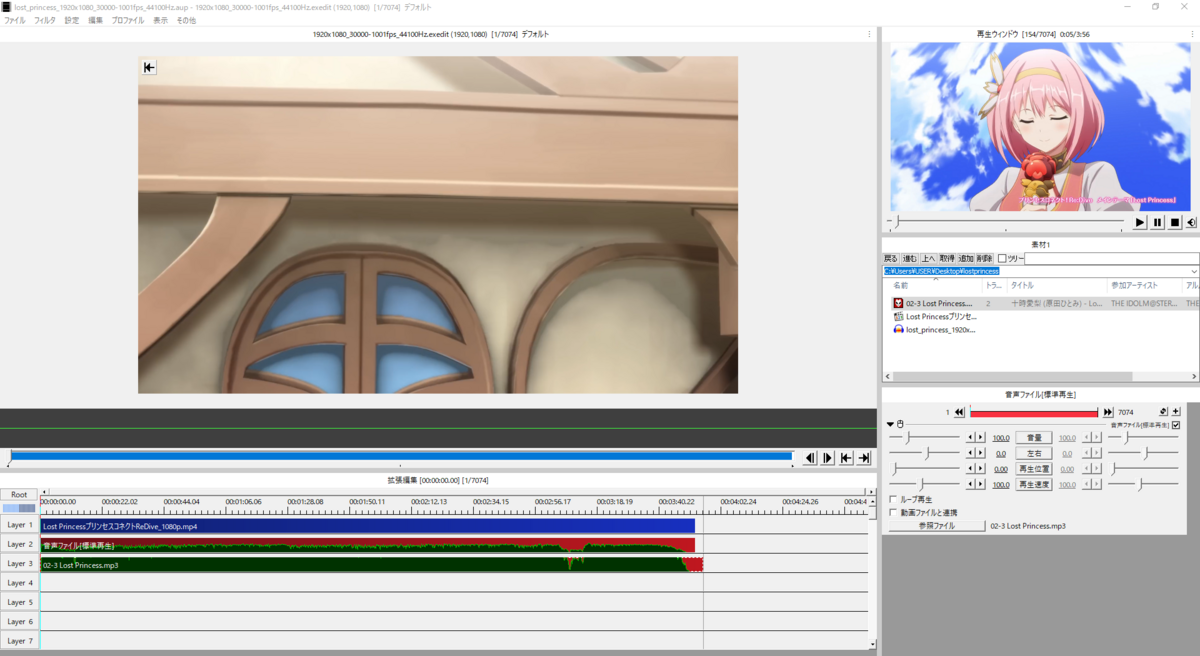The image size is (1200, 656).
Task: Toggle visibility of Layer 5
Action: [x=19, y=602]
